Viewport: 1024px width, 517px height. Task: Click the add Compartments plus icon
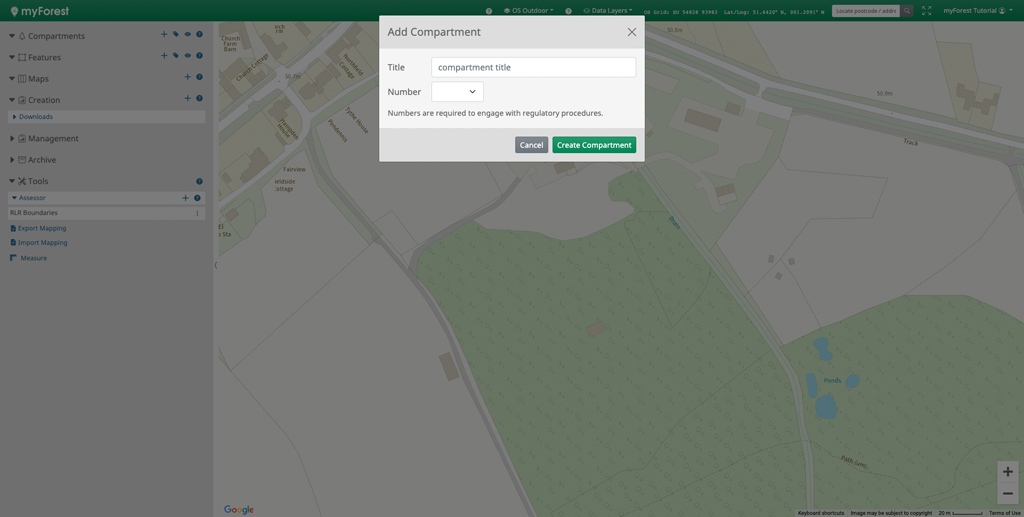(164, 35)
